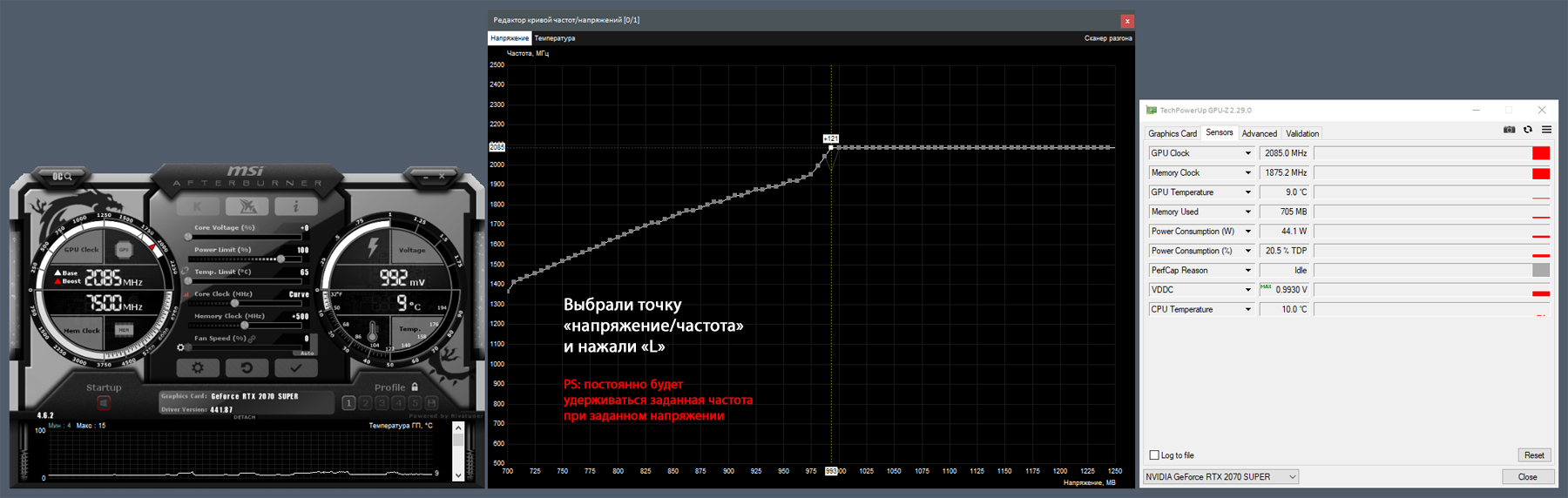Take a screenshot with GPU-Z camera icon
This screenshot has width=1568, height=498.
(x=1509, y=130)
